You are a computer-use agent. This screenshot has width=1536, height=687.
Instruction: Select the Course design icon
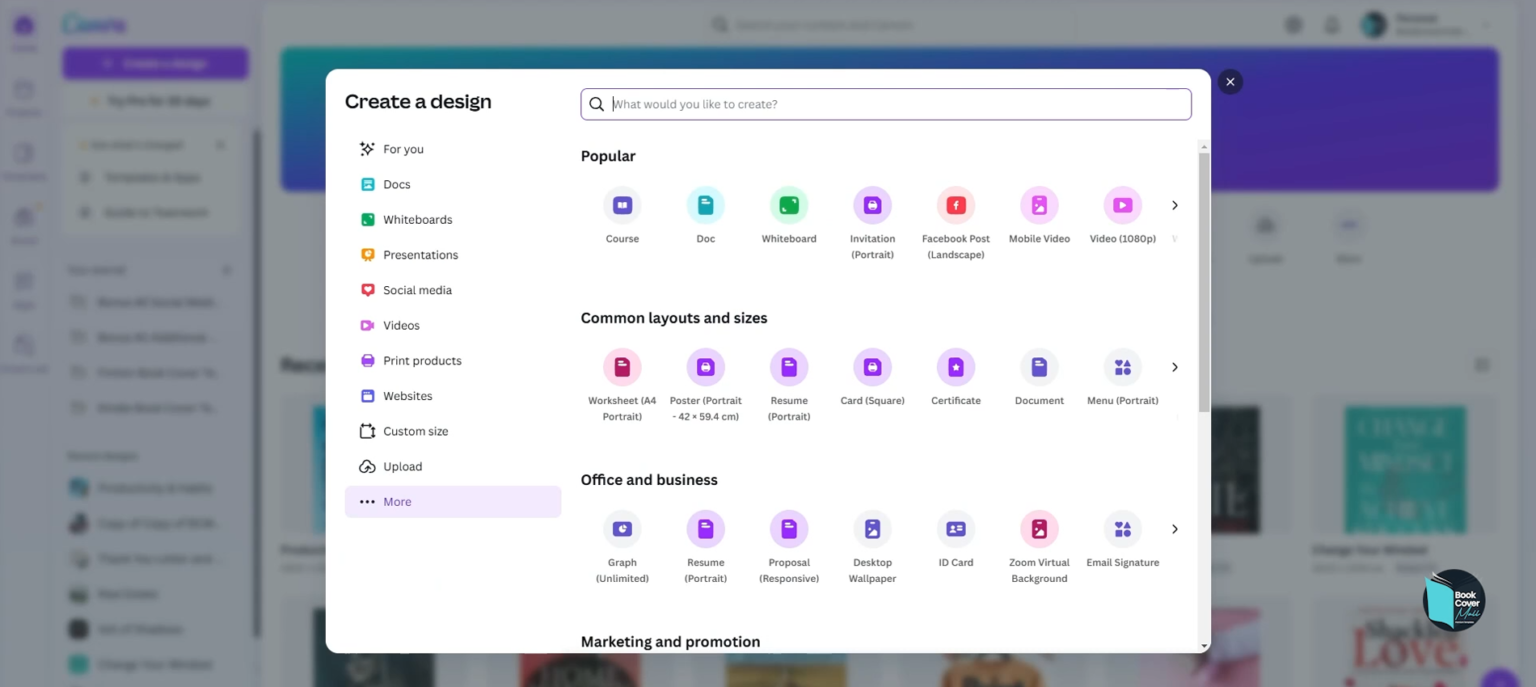click(x=622, y=206)
